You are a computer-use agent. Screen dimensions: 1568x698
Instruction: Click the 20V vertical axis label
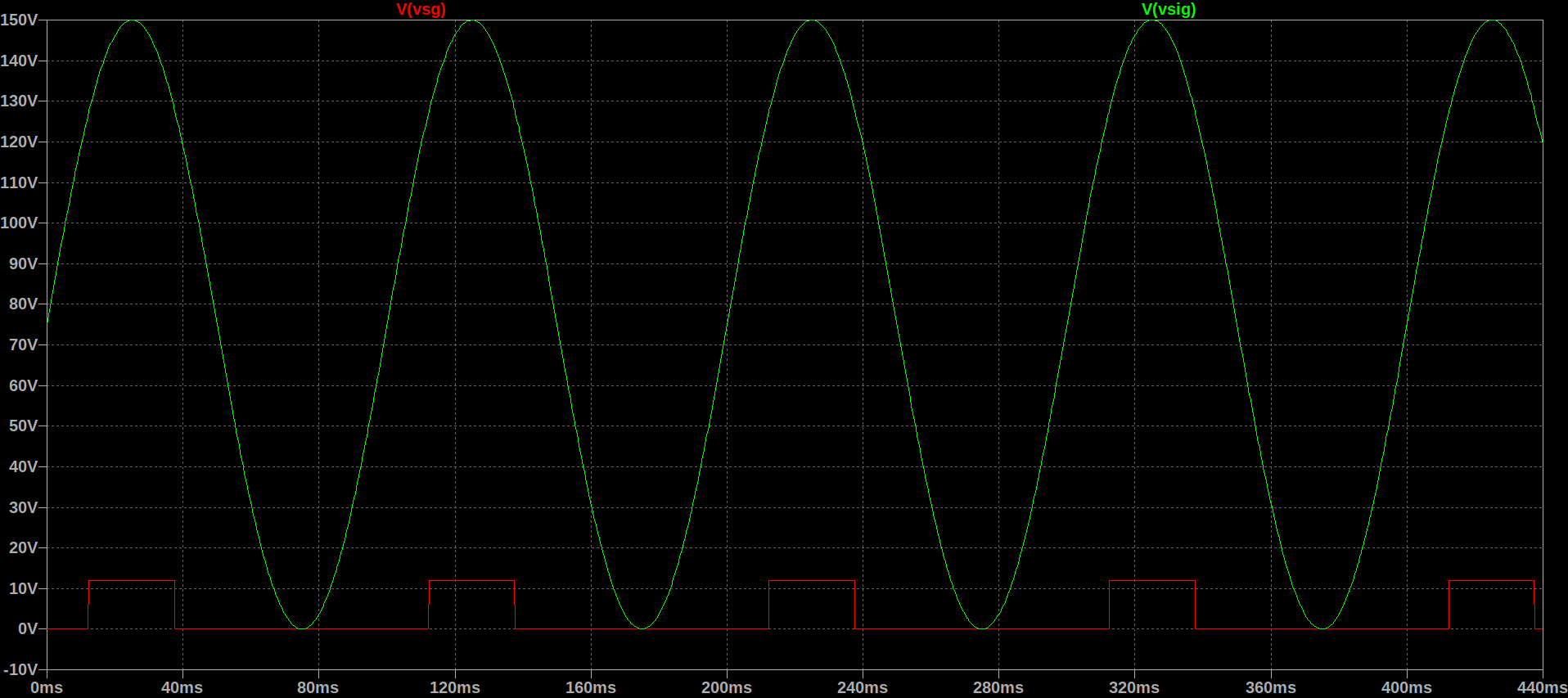point(23,547)
